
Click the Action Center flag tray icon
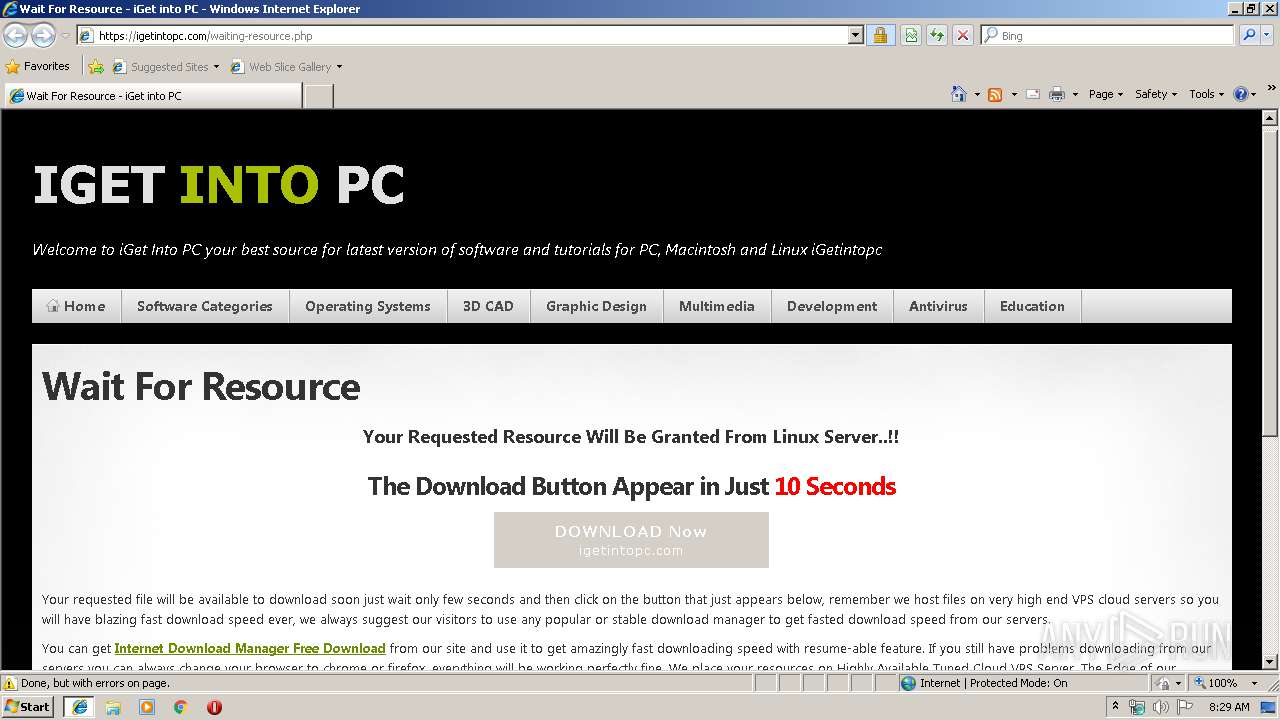[x=1186, y=707]
